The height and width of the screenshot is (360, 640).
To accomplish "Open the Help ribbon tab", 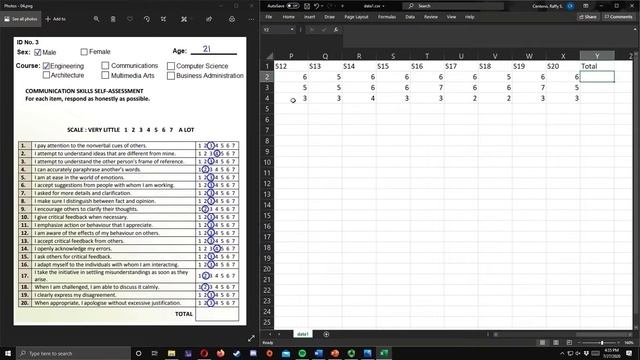I will (x=469, y=17).
